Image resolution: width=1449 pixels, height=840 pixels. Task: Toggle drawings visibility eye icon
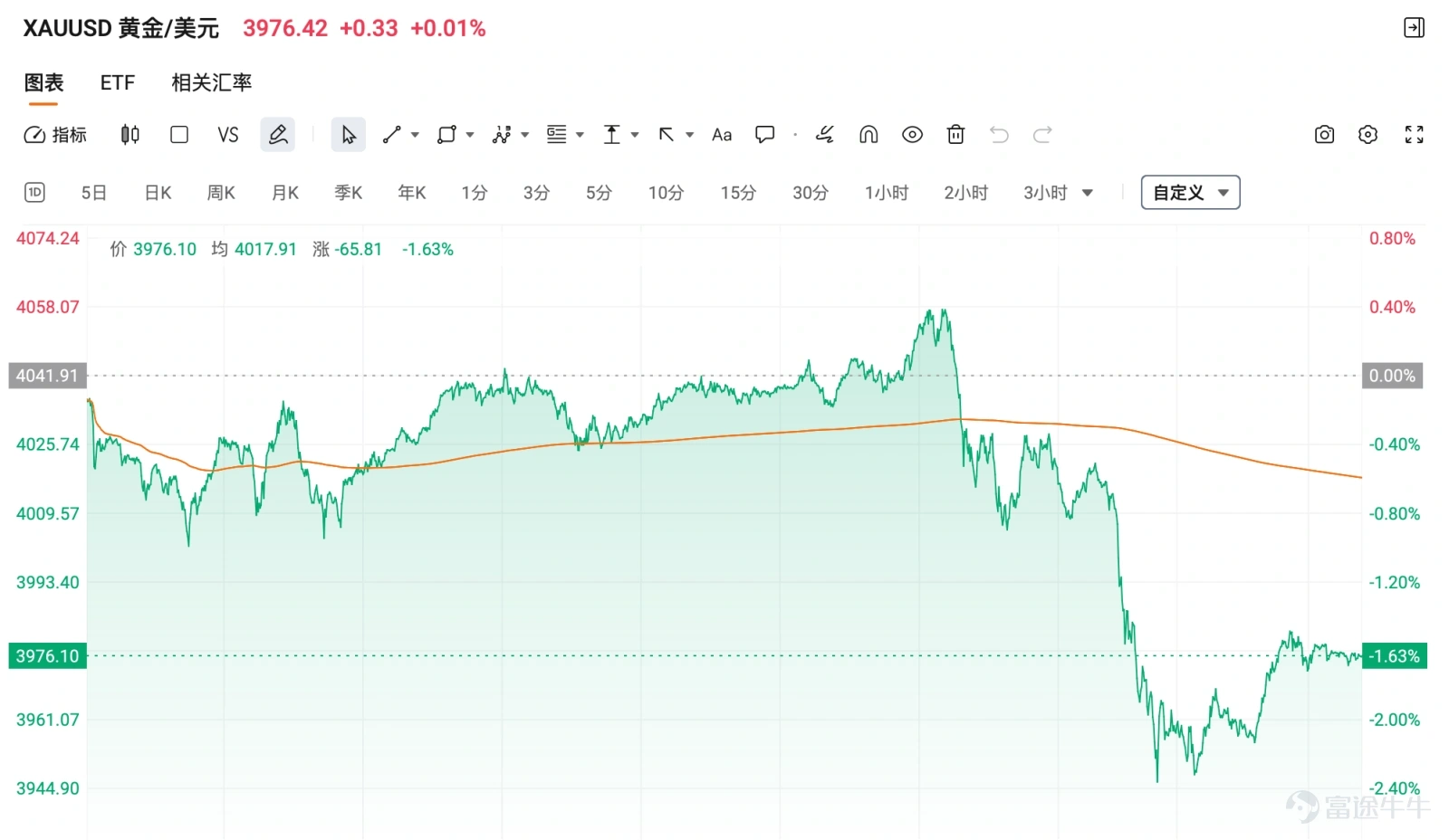pos(912,135)
